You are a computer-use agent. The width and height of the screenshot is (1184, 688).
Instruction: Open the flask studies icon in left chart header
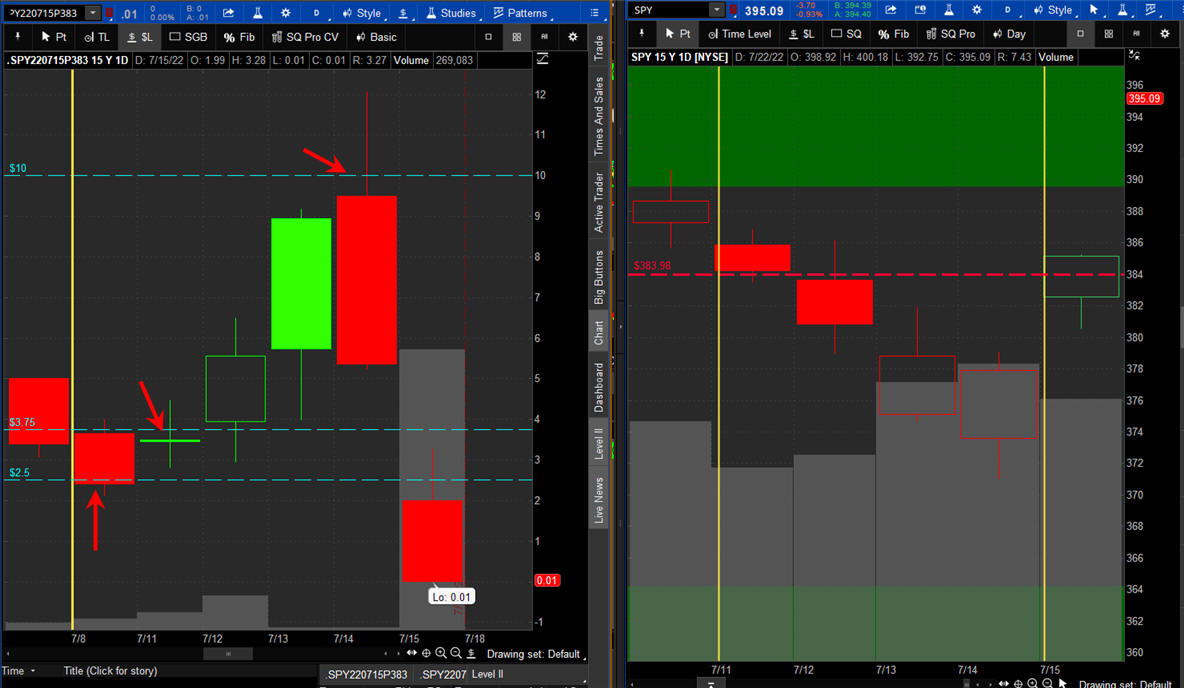[x=257, y=13]
